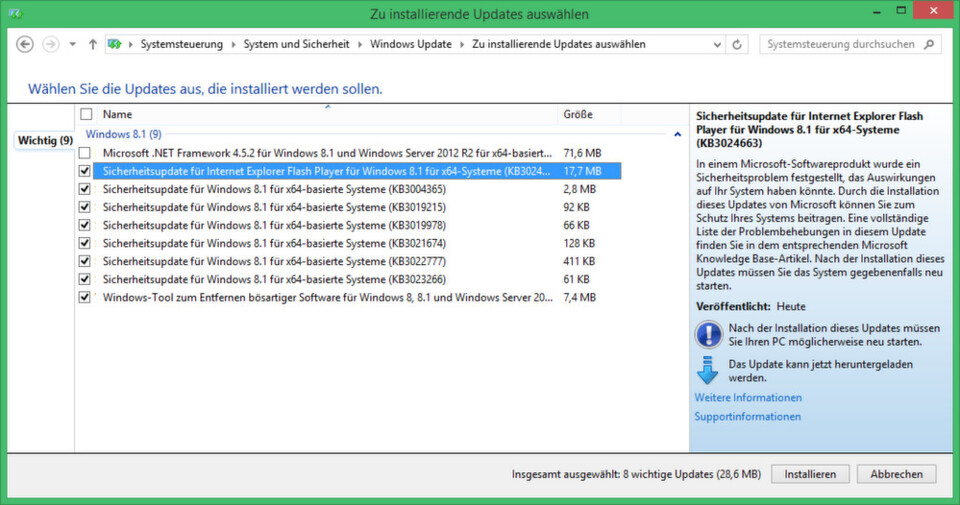The image size is (960, 505).
Task: Click the 7,4 MB size value
Action: tap(579, 297)
